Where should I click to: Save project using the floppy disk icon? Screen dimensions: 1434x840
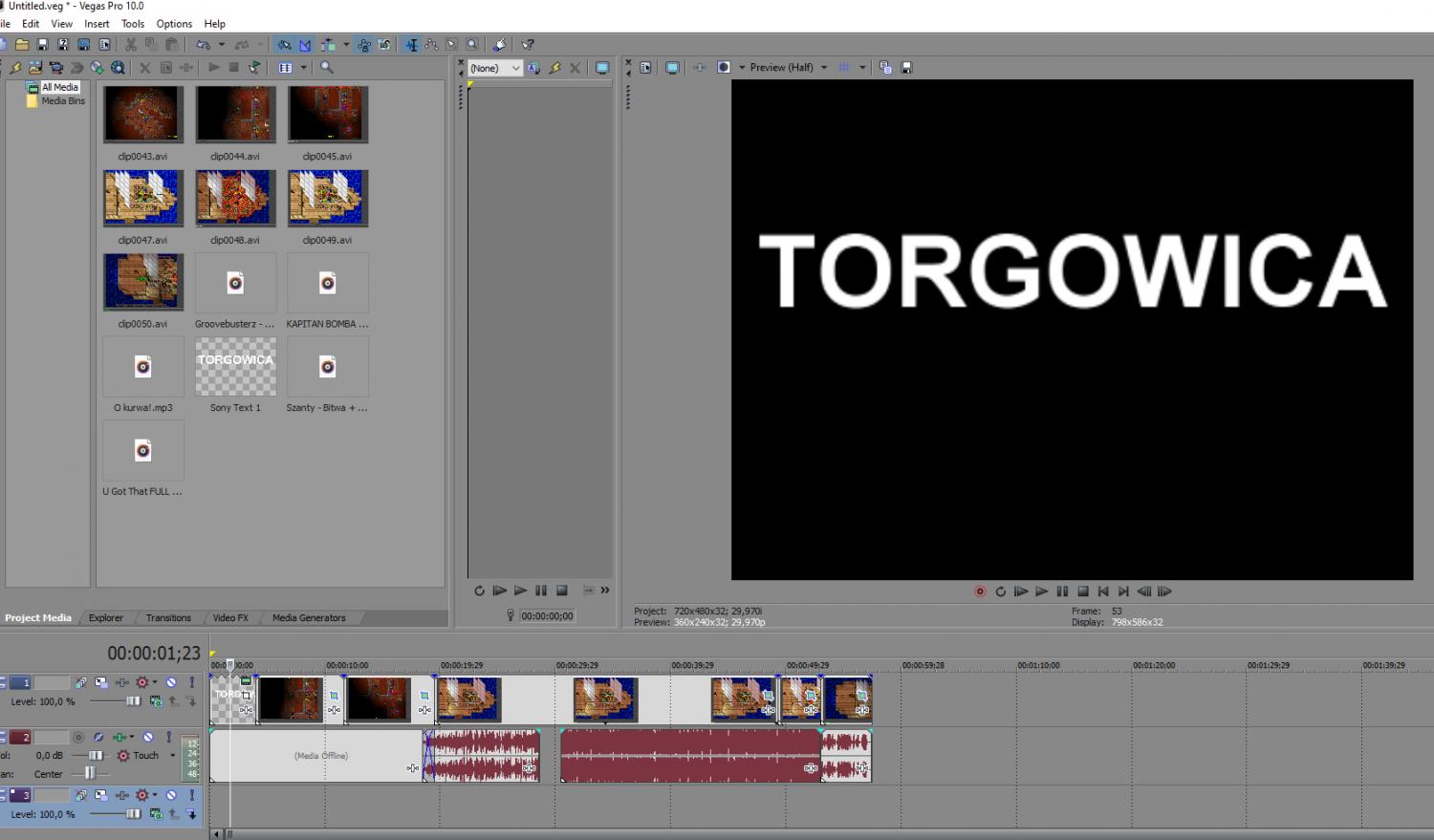click(43, 45)
